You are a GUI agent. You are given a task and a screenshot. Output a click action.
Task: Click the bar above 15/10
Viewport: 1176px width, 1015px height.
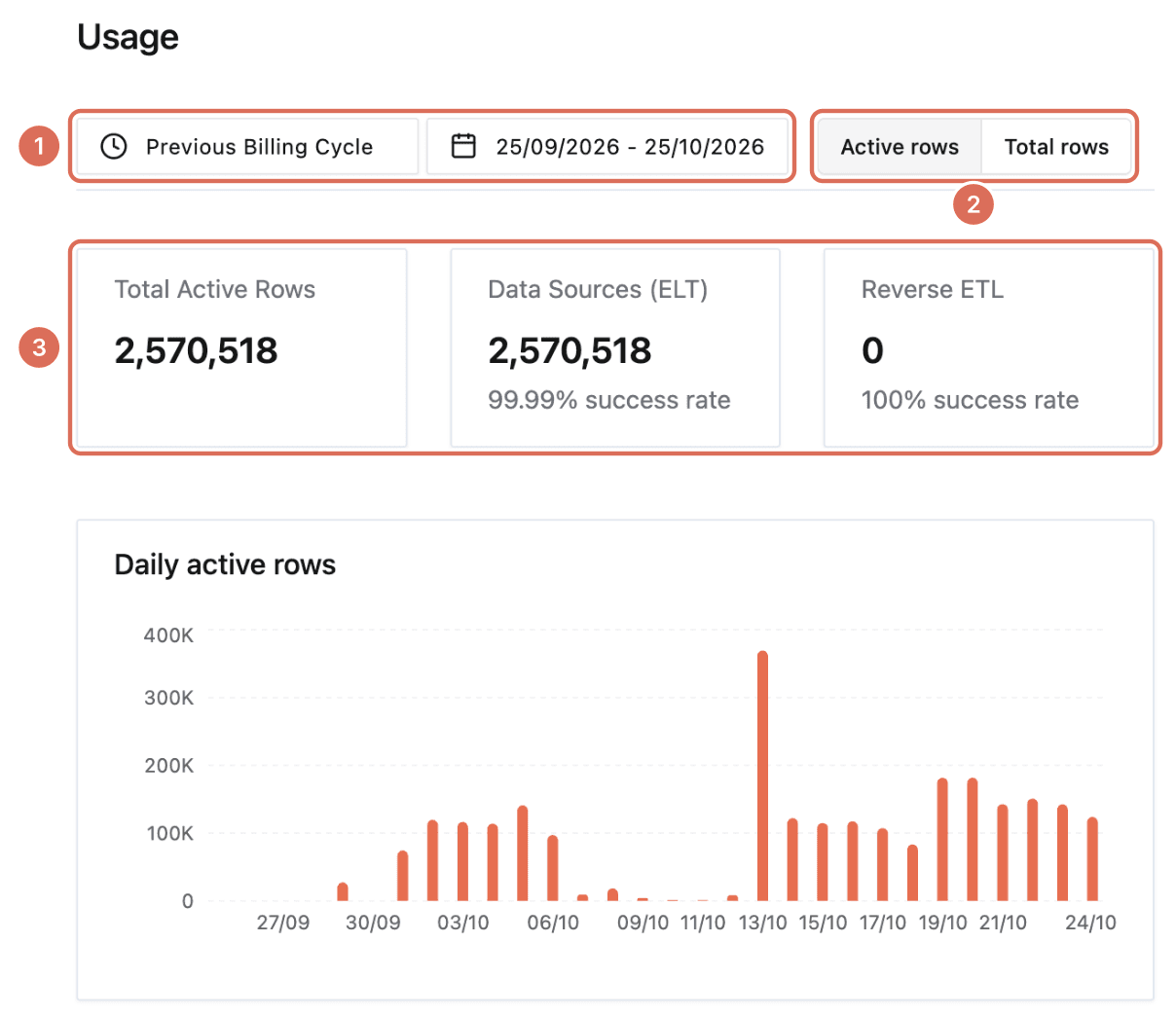click(823, 861)
